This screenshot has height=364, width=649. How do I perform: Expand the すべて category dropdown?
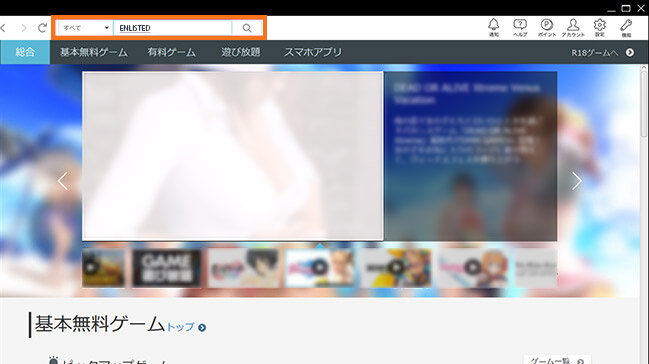[x=85, y=28]
